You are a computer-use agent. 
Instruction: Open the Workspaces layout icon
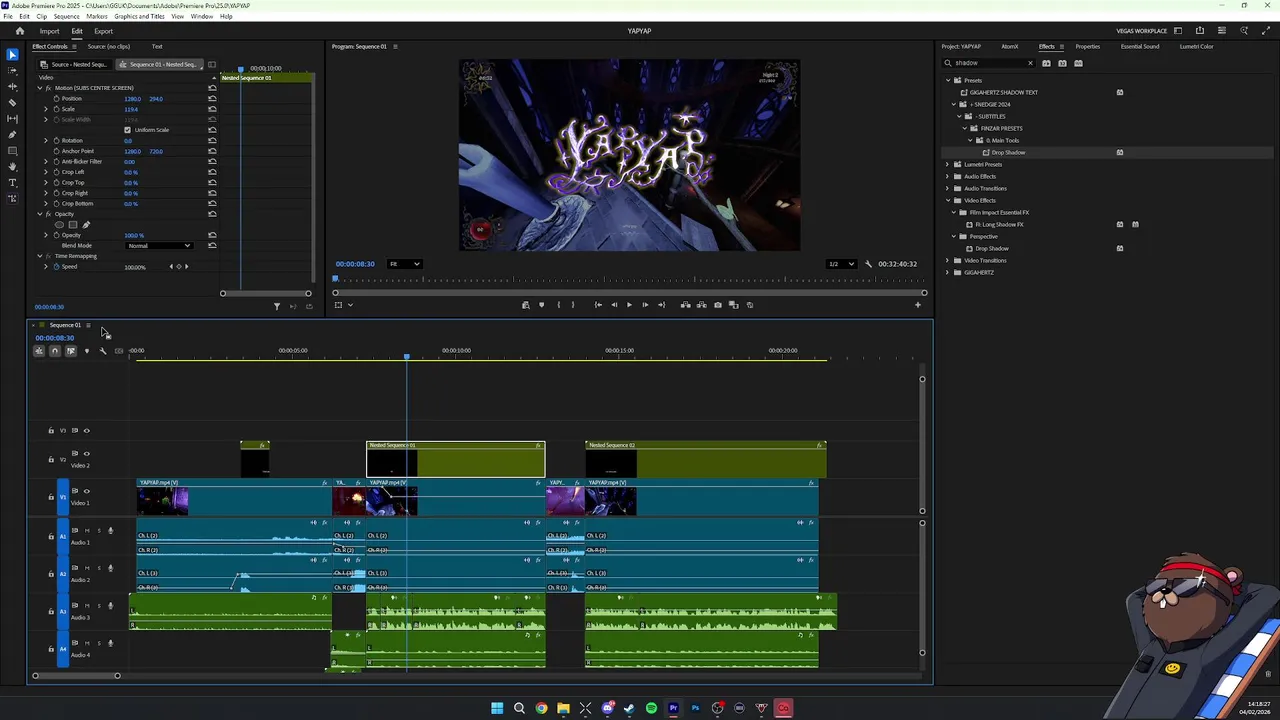(x=1178, y=31)
